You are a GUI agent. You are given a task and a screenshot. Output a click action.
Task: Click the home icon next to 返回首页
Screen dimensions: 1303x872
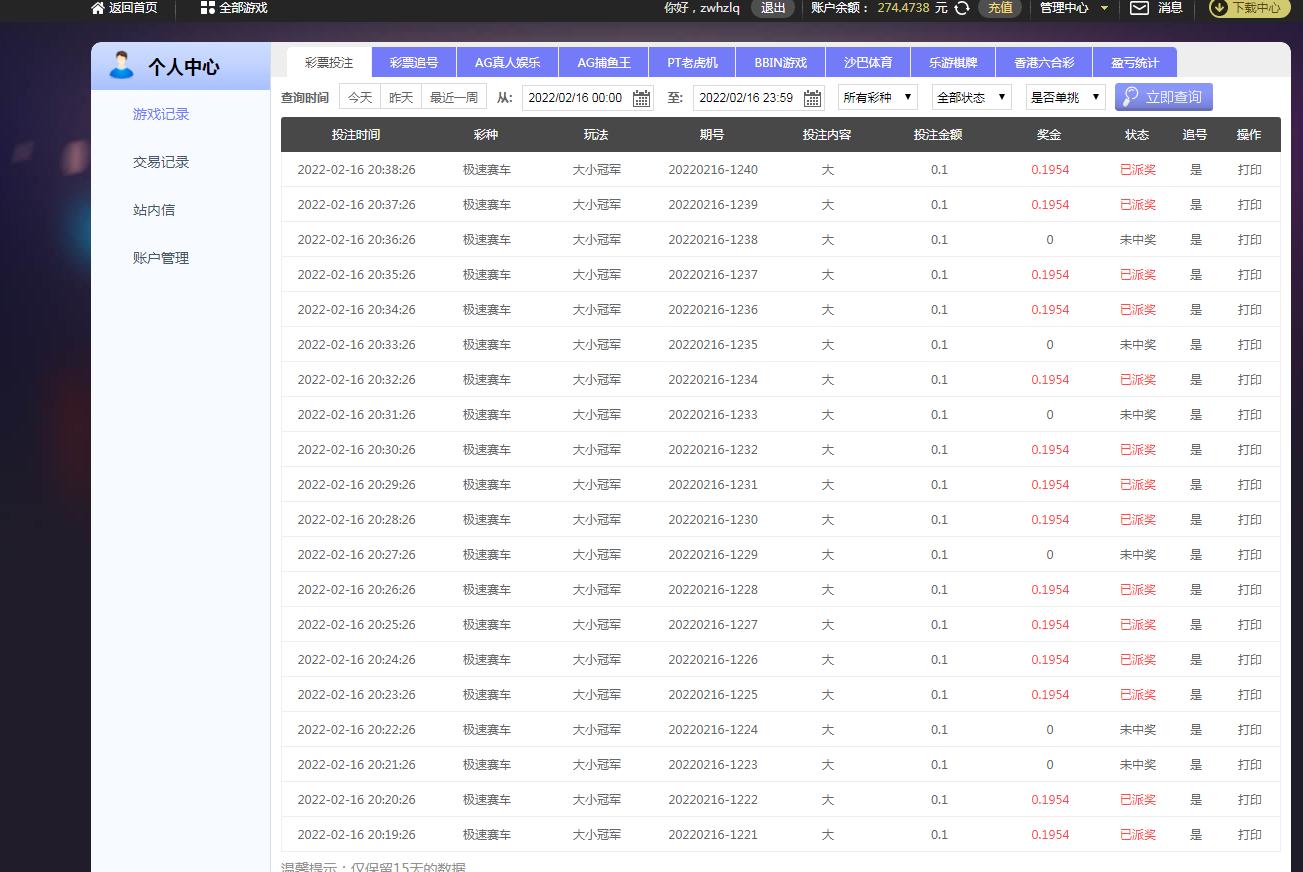(97, 8)
